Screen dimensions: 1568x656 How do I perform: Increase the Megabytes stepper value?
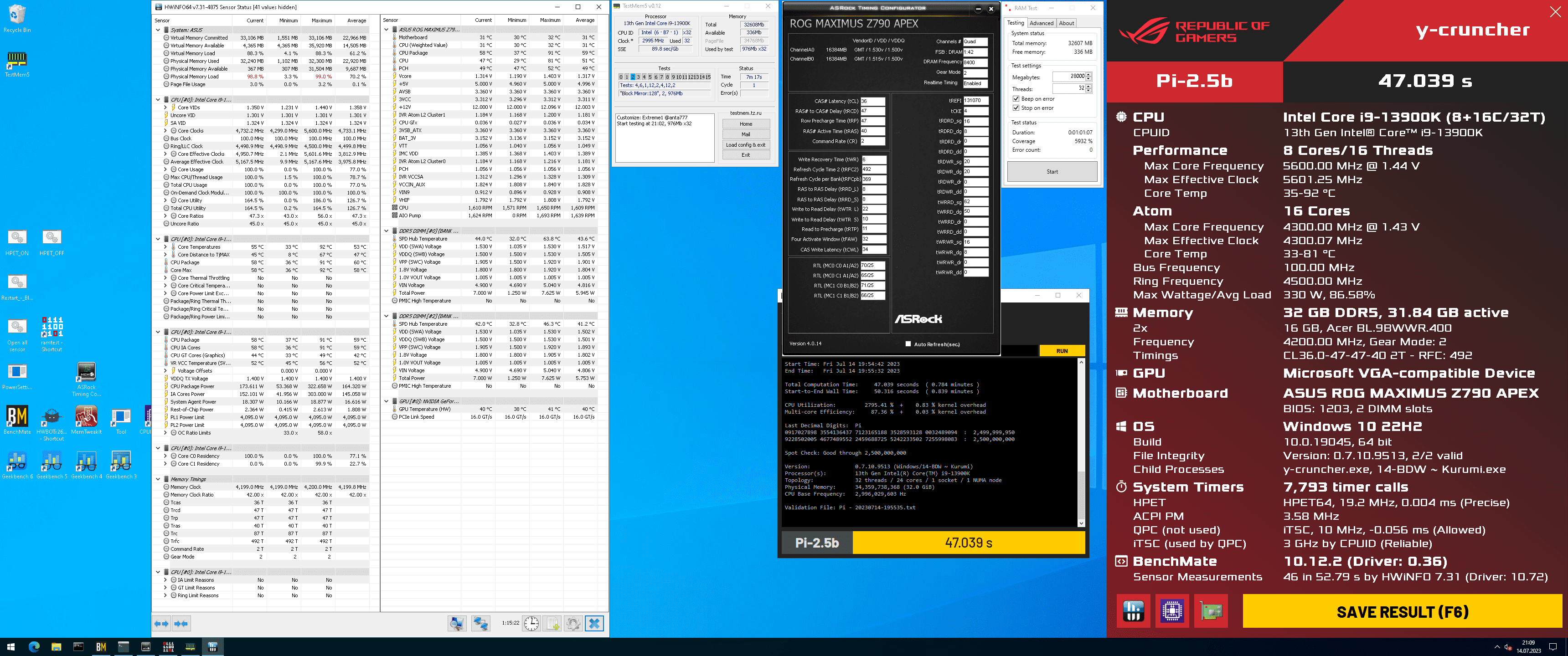click(1088, 74)
